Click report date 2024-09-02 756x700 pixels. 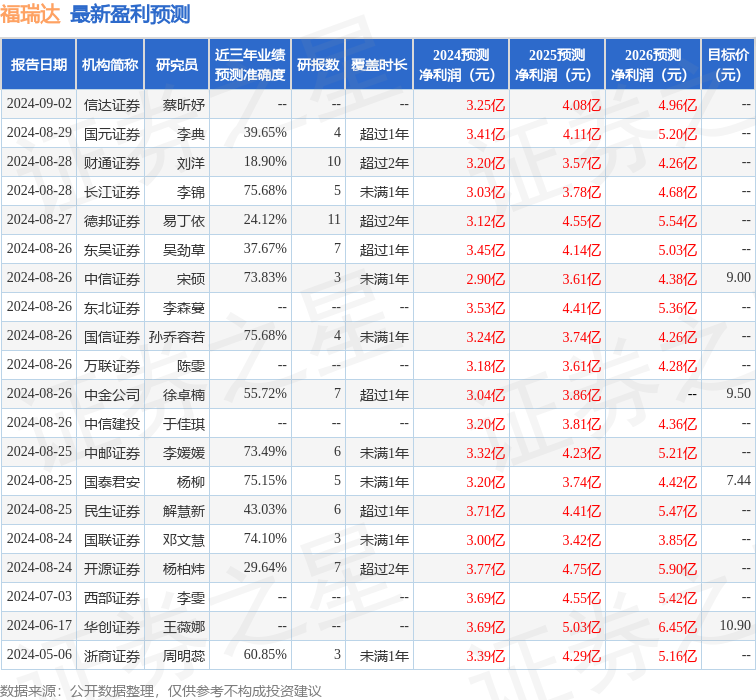[39, 104]
